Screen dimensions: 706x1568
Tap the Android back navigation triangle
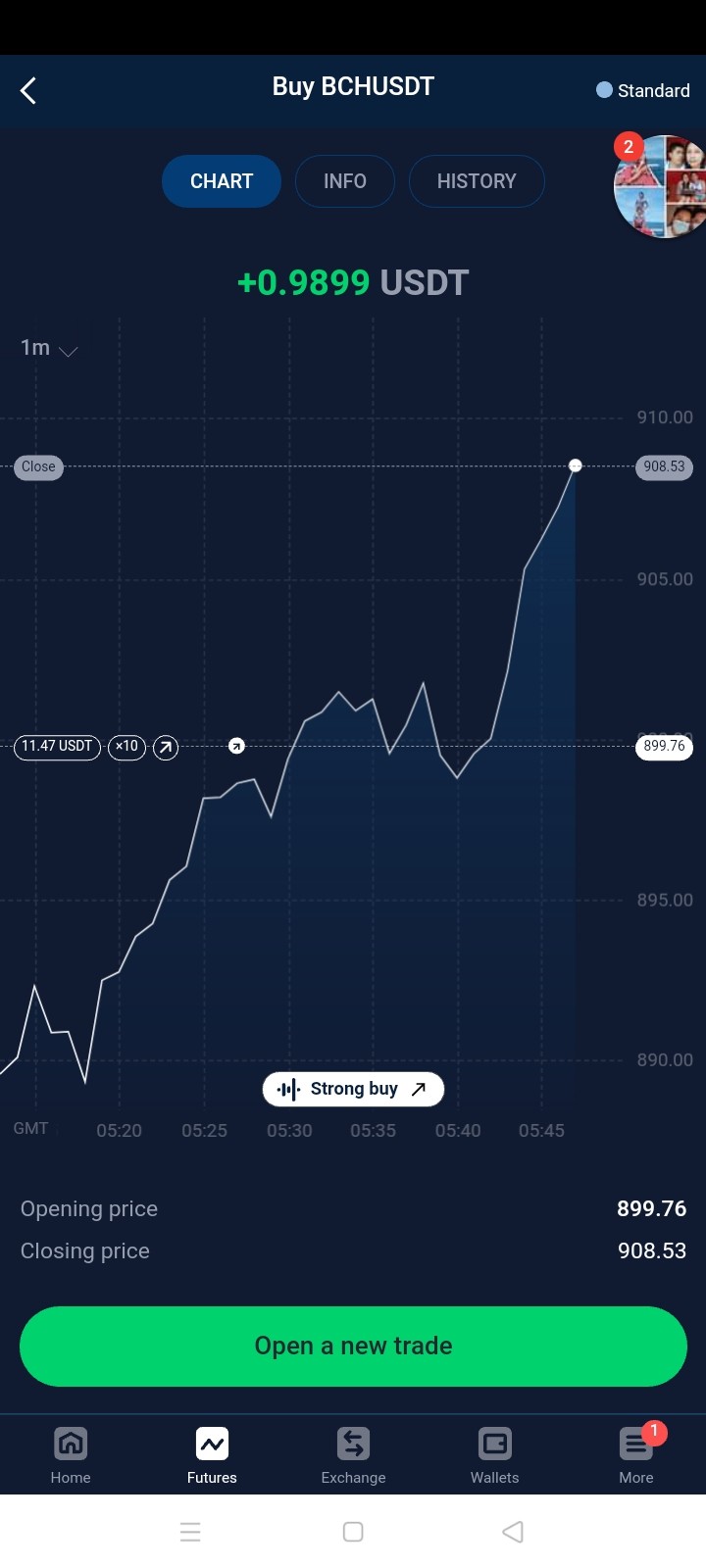(512, 1532)
